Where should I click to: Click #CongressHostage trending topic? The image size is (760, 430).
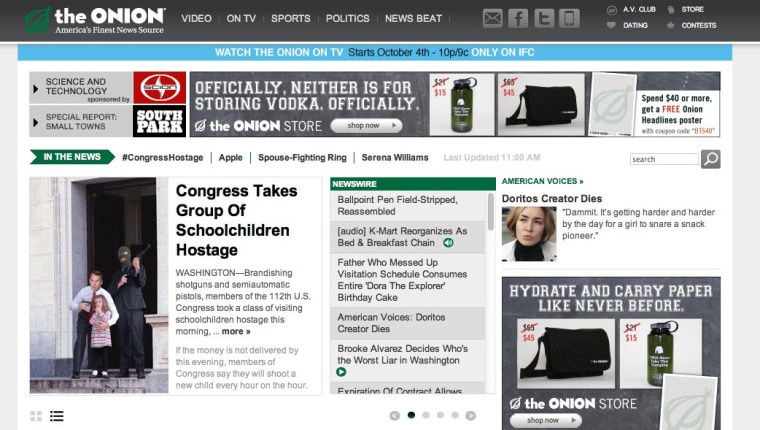(x=163, y=158)
